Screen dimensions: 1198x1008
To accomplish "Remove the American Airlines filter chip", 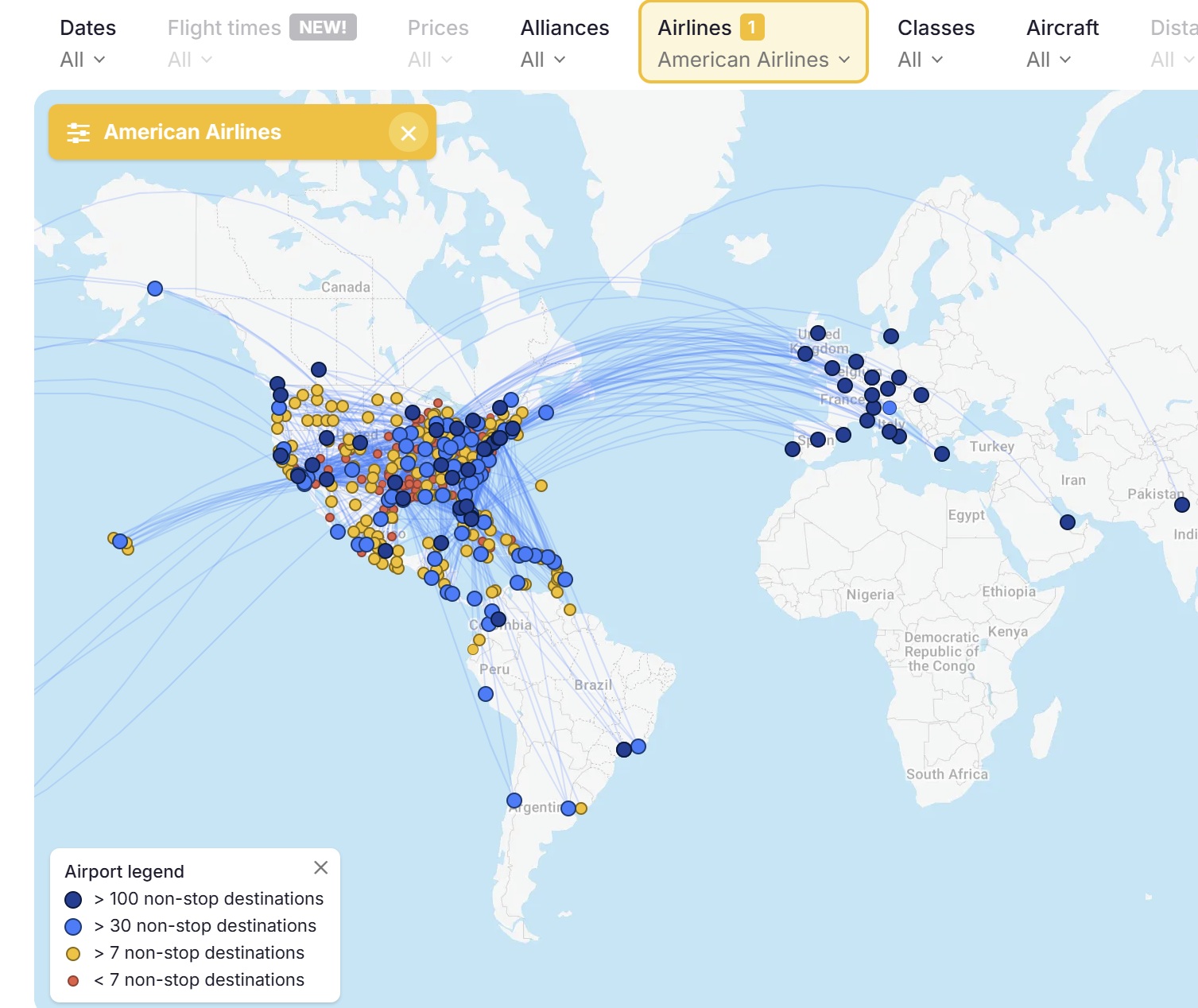I will (x=409, y=133).
